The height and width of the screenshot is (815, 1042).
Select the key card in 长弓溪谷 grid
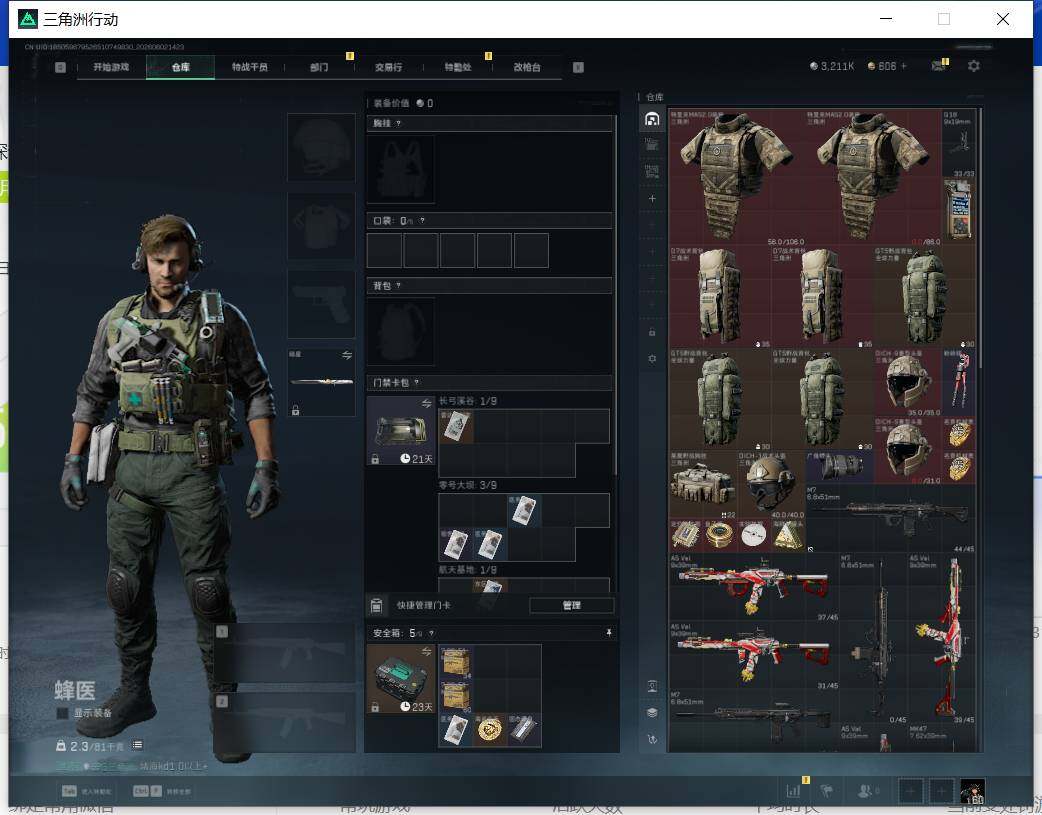point(456,426)
